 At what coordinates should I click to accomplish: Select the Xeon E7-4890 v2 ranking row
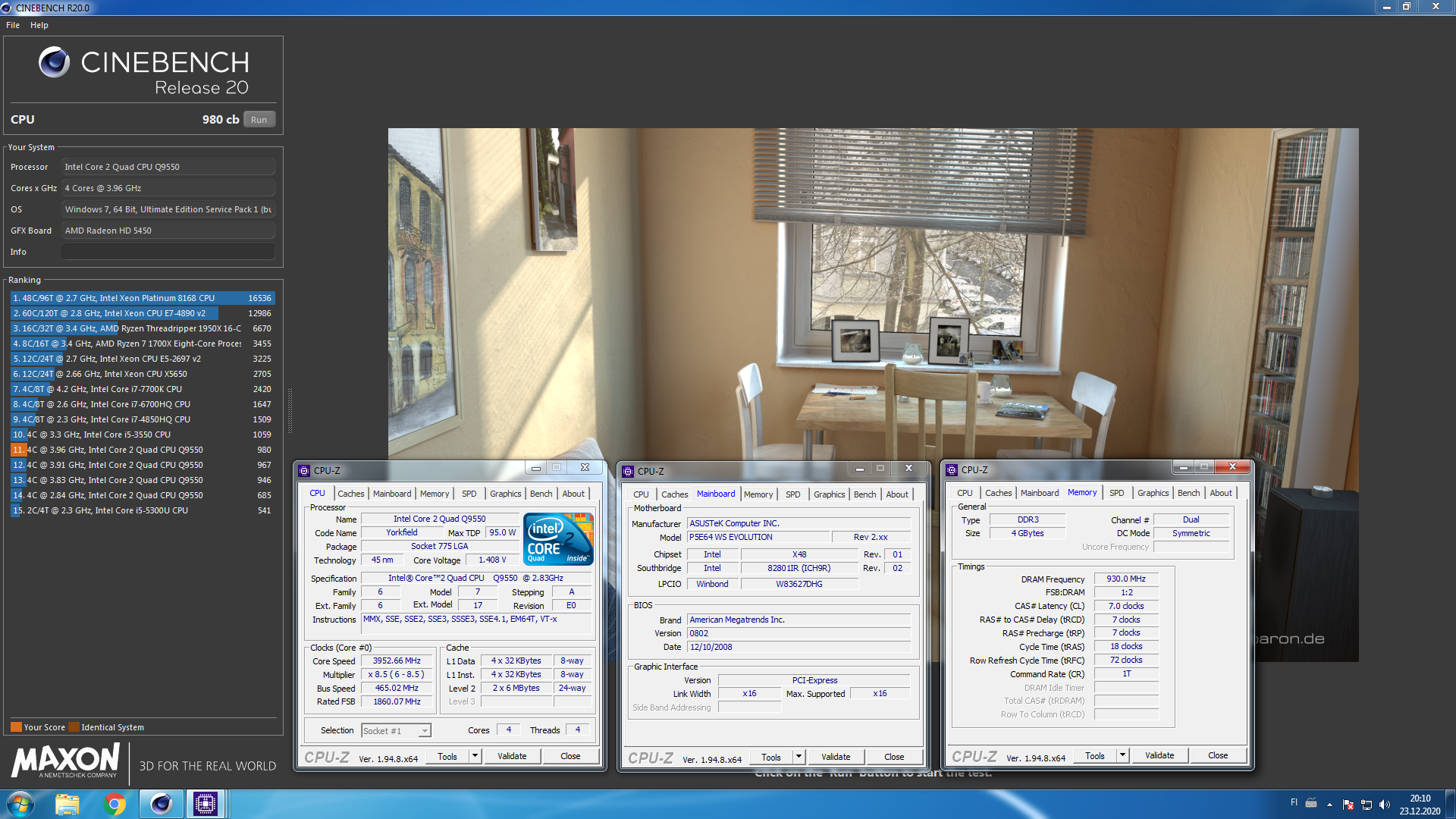coord(143,313)
